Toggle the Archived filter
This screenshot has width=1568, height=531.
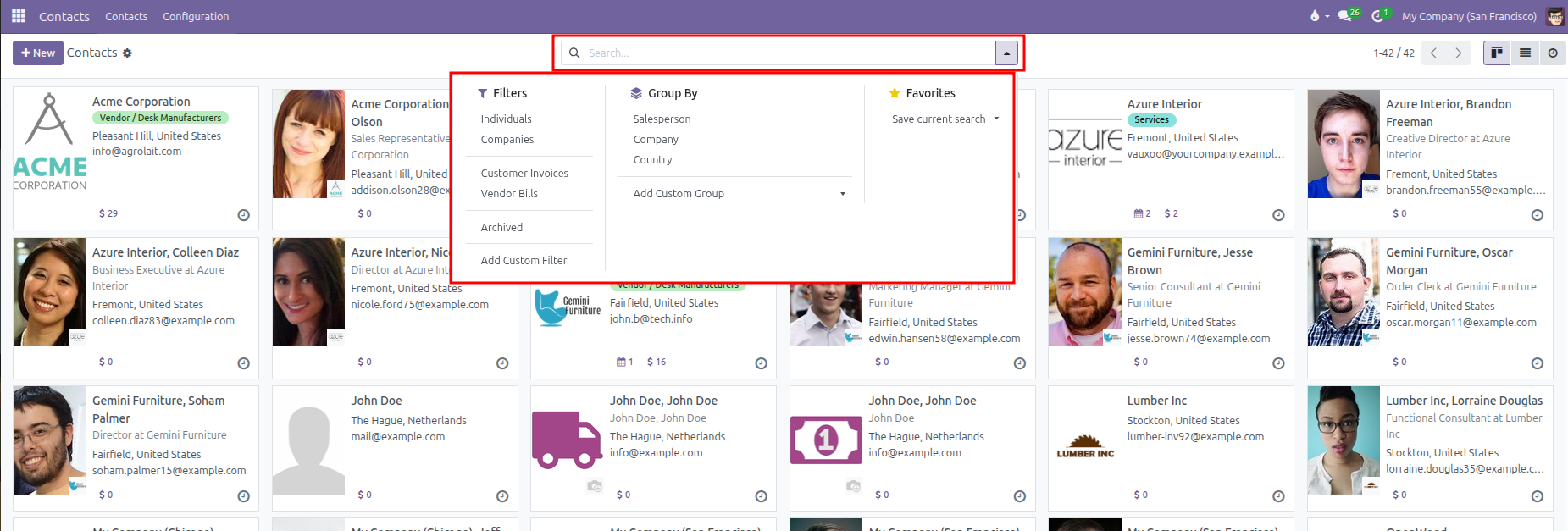pos(501,227)
